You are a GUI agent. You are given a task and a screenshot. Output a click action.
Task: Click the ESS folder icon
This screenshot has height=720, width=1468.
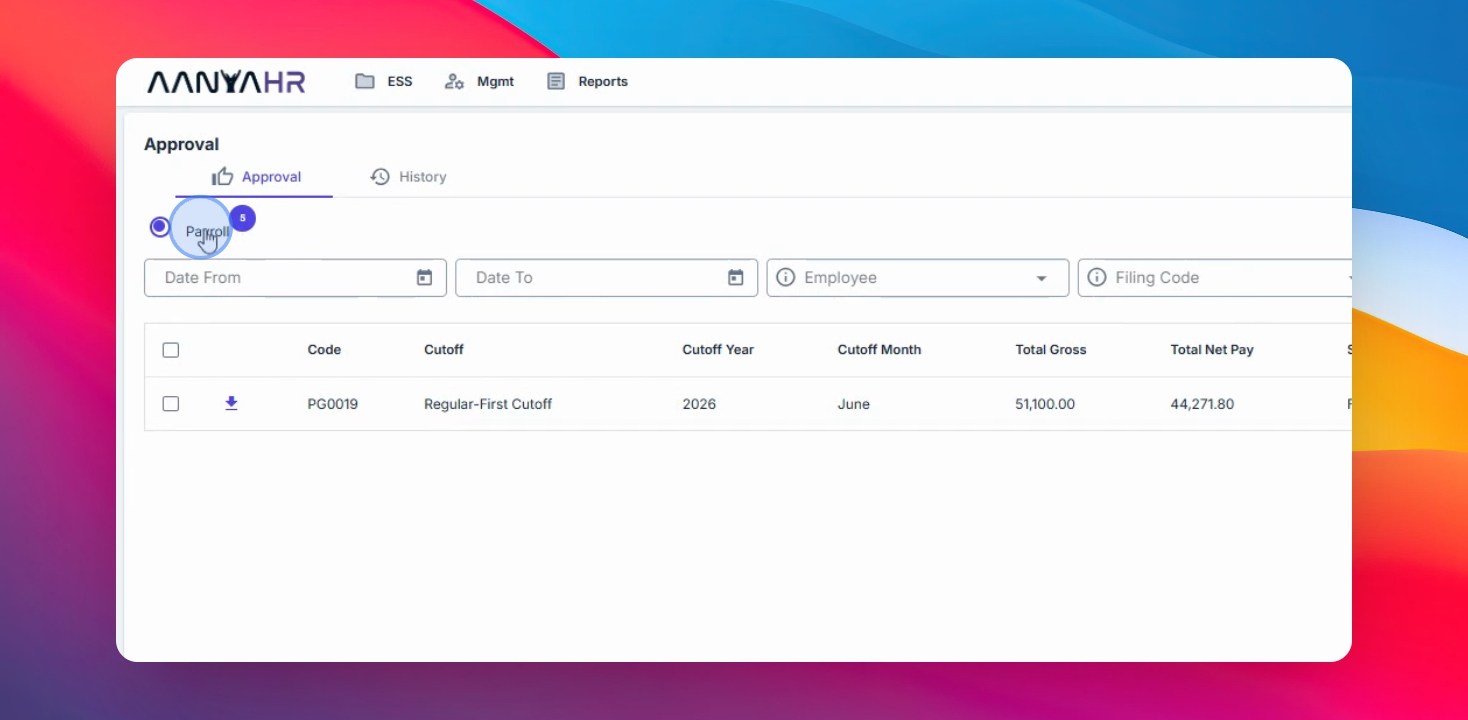tap(365, 81)
